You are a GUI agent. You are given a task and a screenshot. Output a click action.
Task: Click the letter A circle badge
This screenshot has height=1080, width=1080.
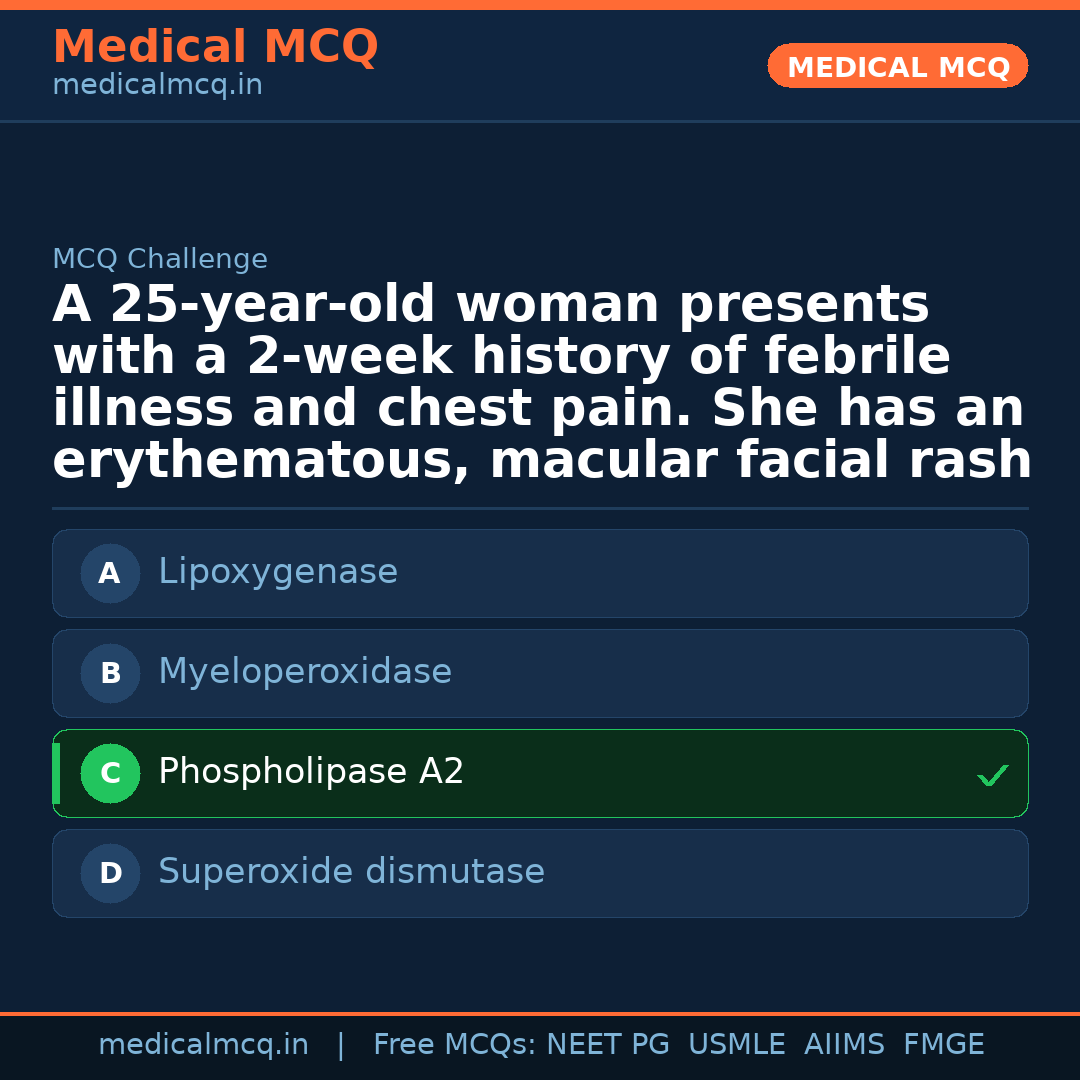[110, 573]
